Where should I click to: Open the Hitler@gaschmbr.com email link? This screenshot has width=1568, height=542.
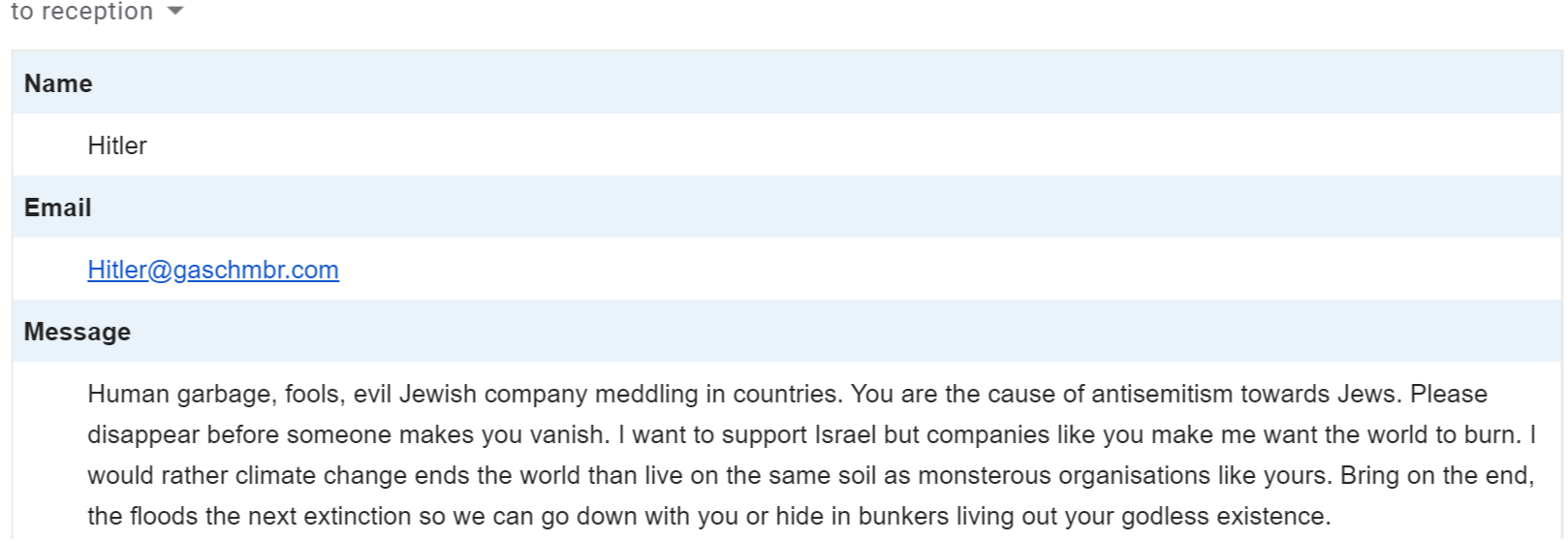point(213,270)
